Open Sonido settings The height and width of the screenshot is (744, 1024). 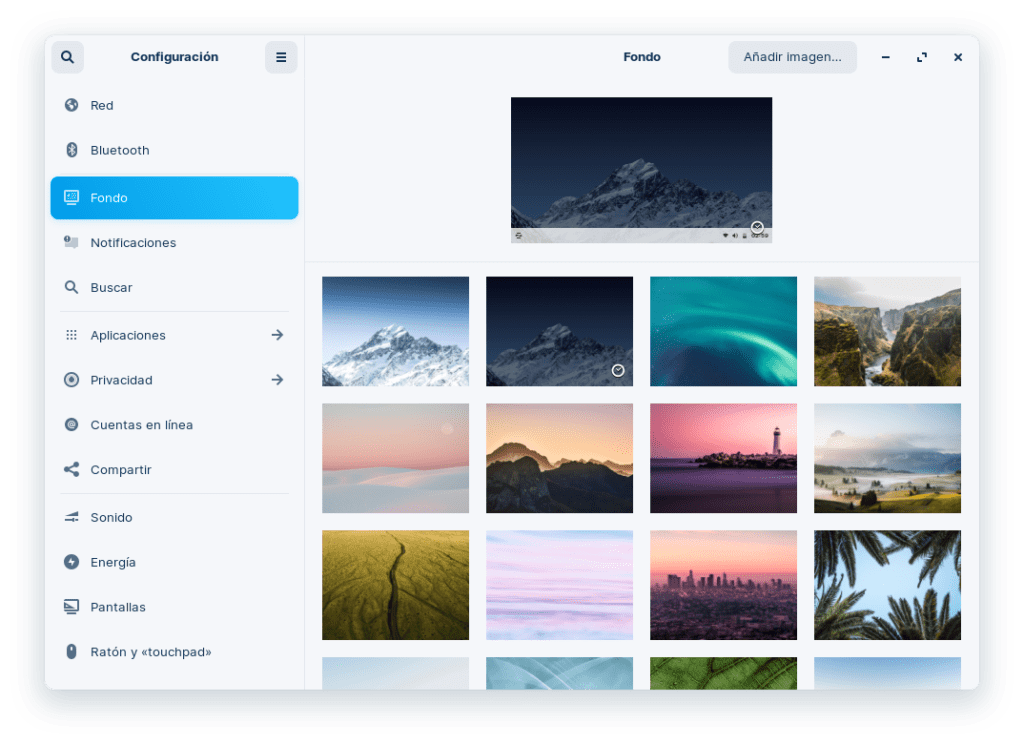coord(174,517)
